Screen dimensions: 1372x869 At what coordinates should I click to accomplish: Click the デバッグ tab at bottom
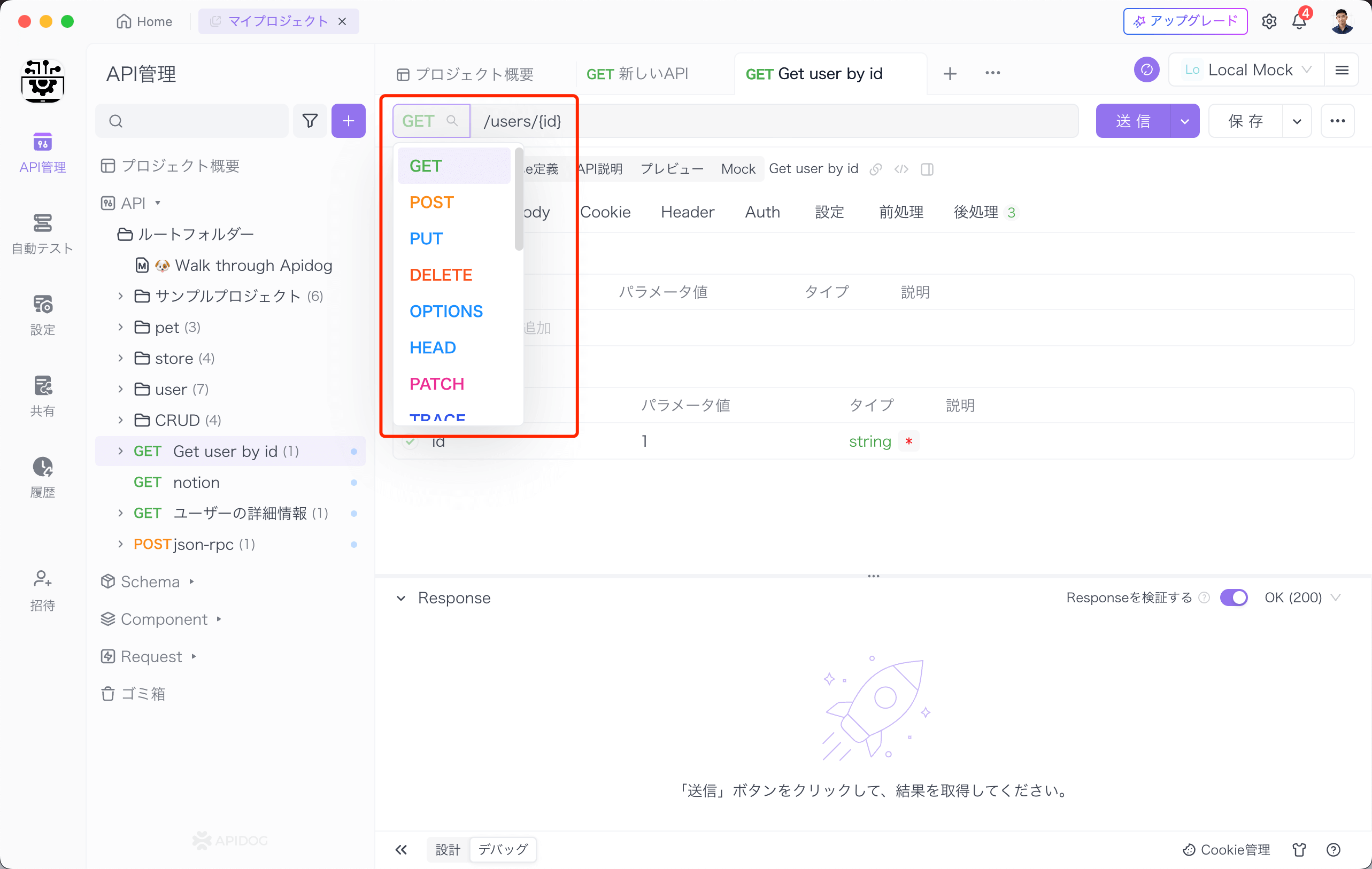point(503,849)
